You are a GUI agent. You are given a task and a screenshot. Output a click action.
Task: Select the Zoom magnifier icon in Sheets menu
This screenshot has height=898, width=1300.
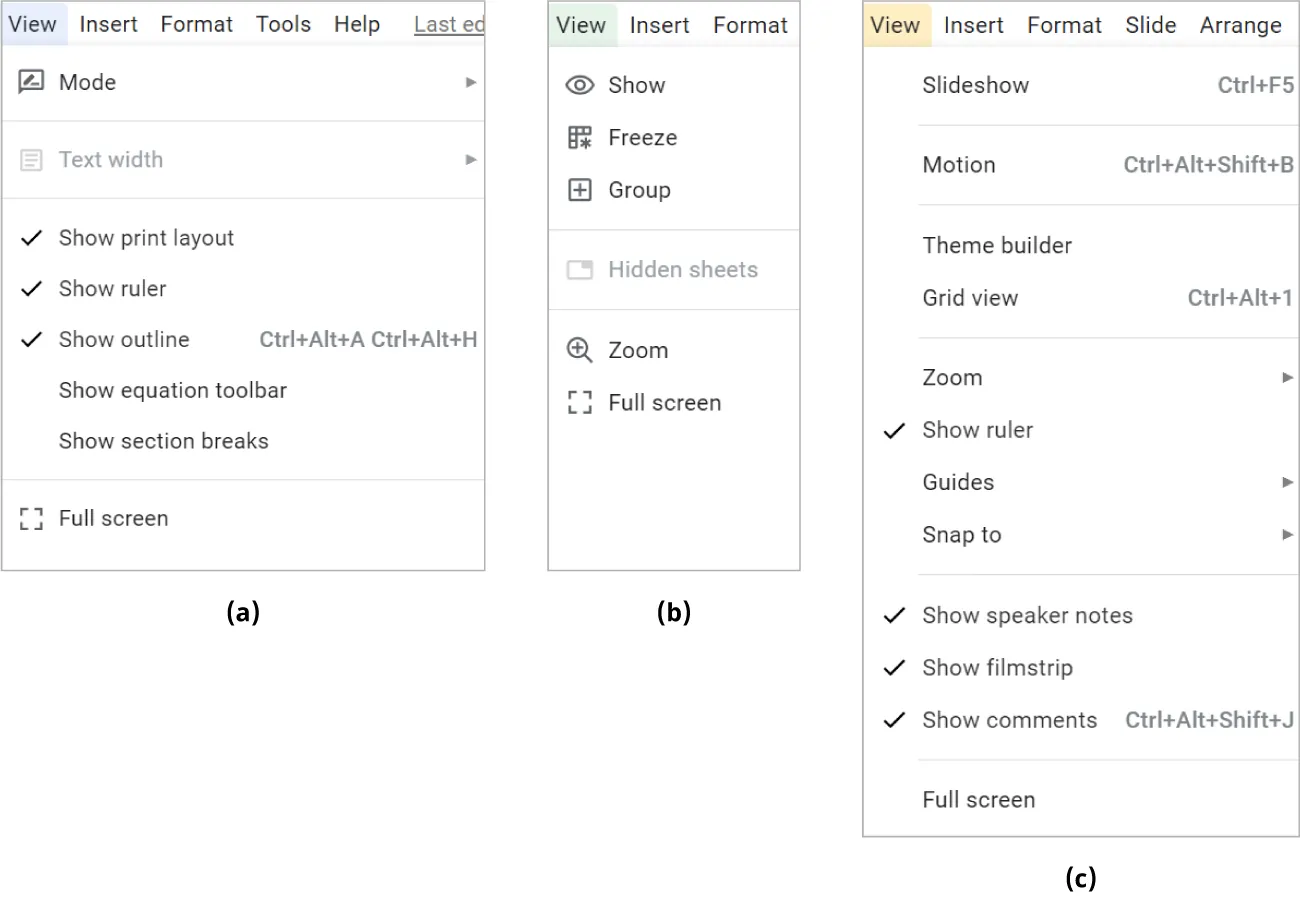click(580, 350)
